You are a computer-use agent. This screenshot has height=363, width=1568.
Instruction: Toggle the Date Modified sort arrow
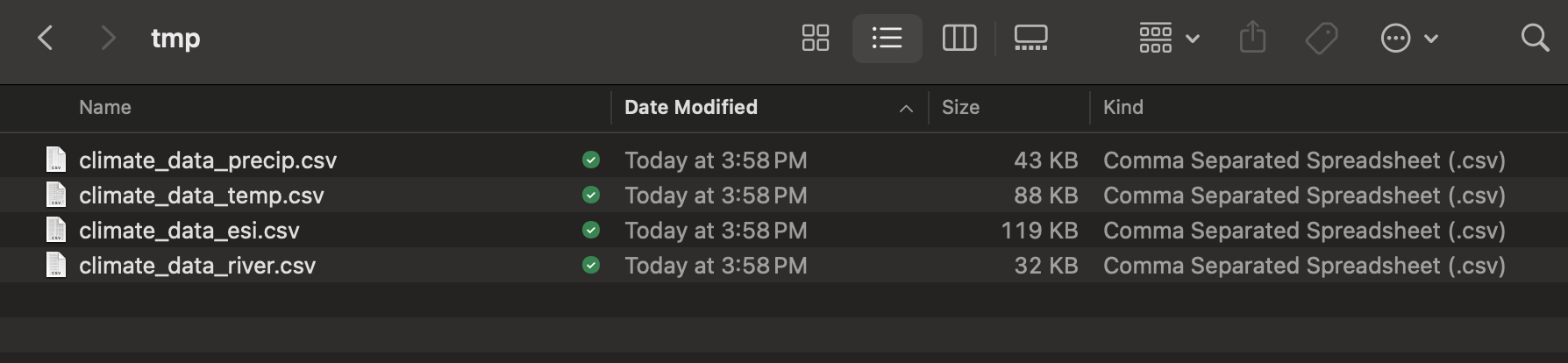tap(906, 108)
